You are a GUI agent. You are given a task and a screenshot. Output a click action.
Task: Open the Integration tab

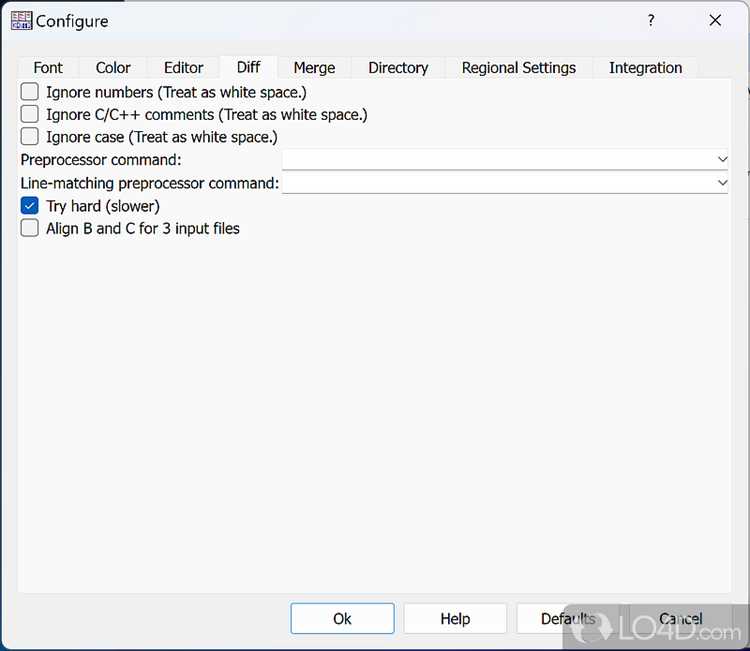[645, 67]
